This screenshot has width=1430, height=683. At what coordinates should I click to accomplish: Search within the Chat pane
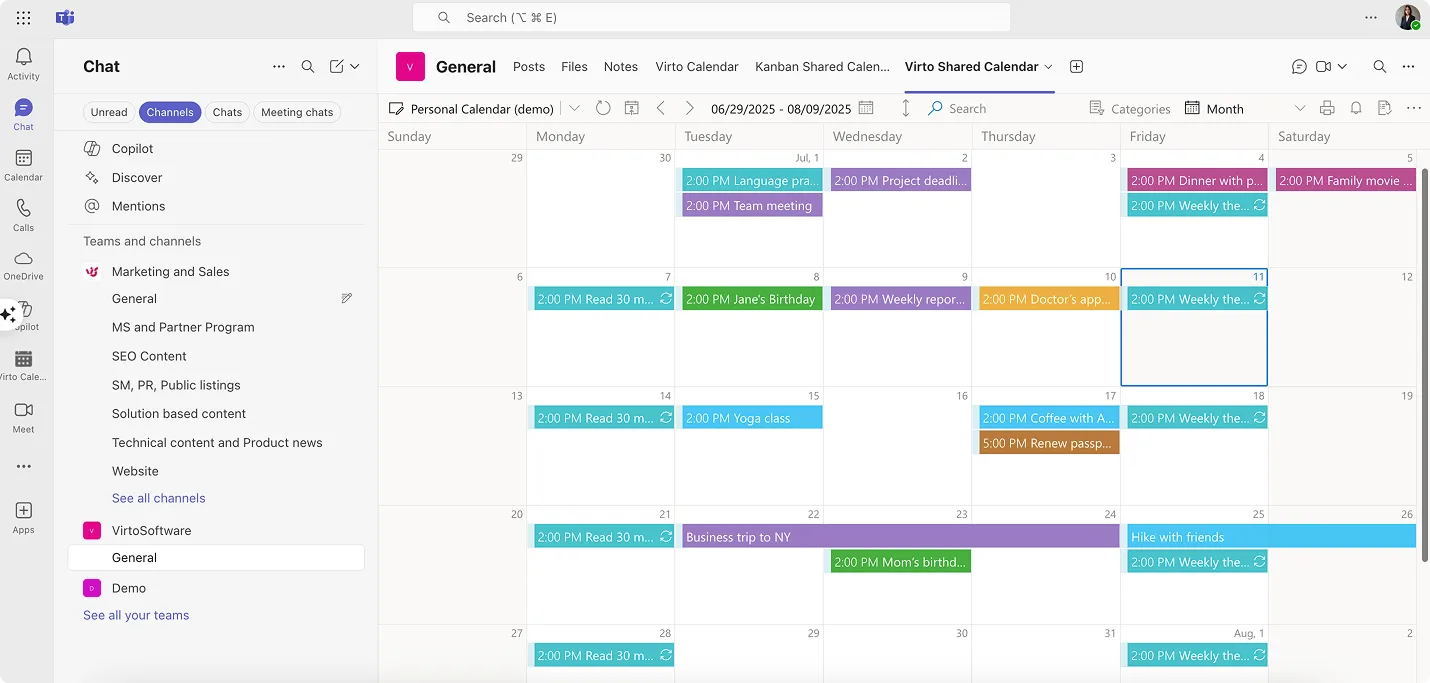point(308,67)
